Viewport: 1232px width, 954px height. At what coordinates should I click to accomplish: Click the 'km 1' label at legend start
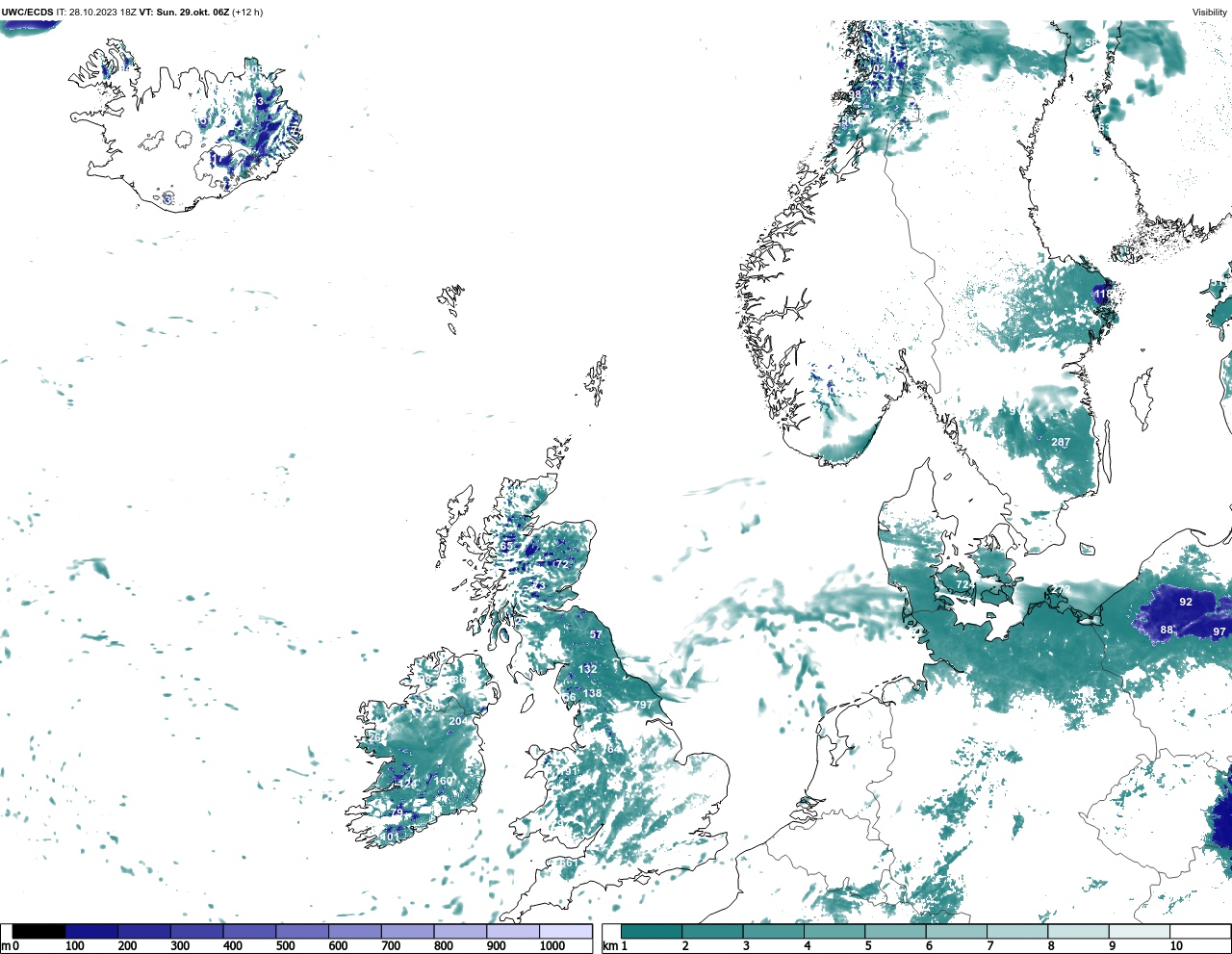tap(616, 946)
